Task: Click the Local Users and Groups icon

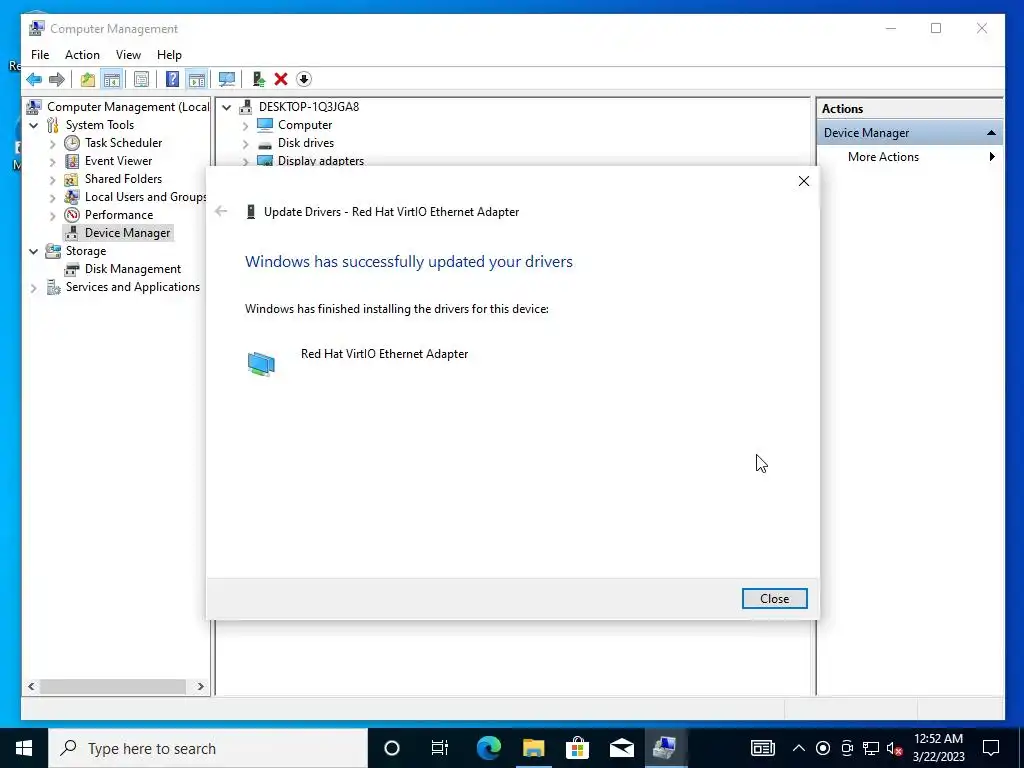Action: coord(72,197)
